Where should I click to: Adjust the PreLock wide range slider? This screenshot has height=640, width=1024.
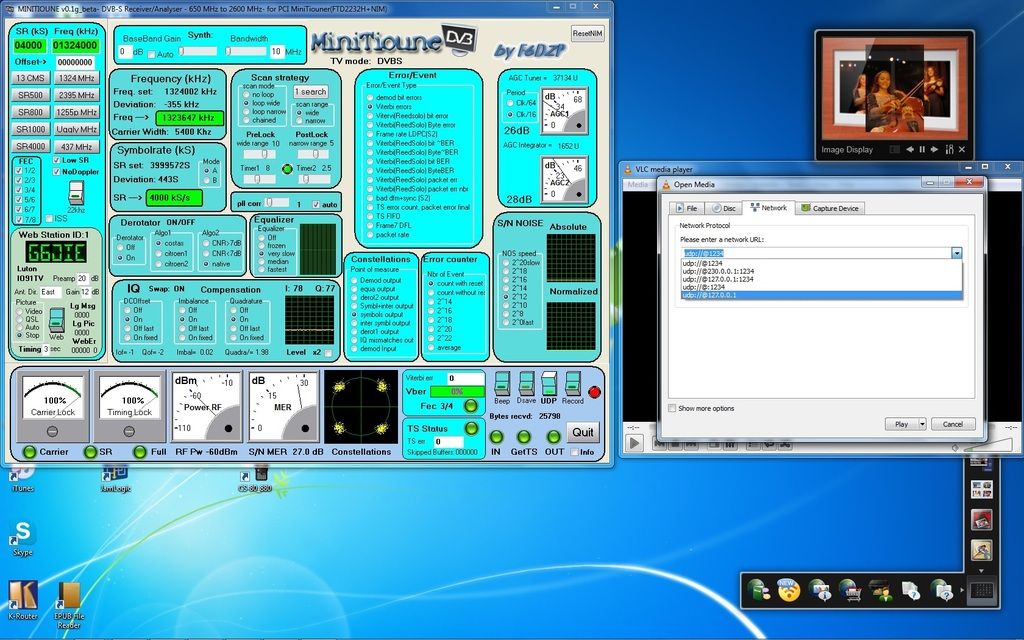[259, 154]
